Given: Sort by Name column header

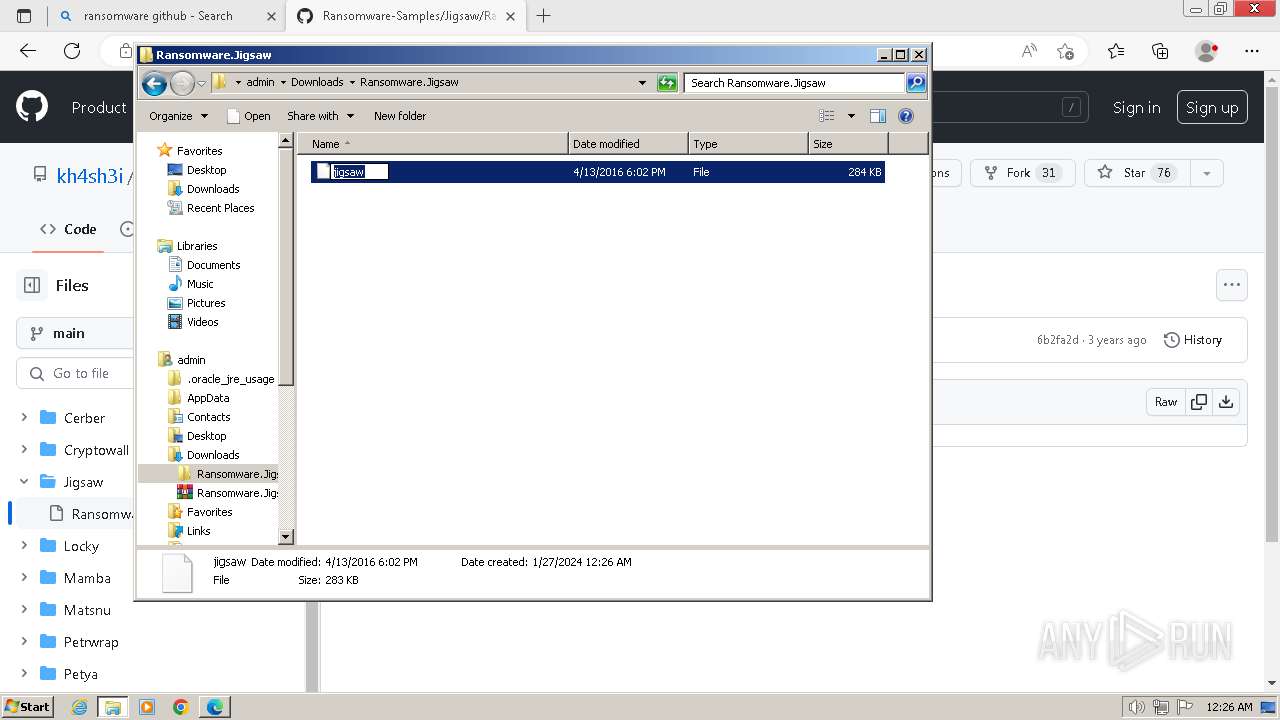Looking at the screenshot, I should [432, 144].
